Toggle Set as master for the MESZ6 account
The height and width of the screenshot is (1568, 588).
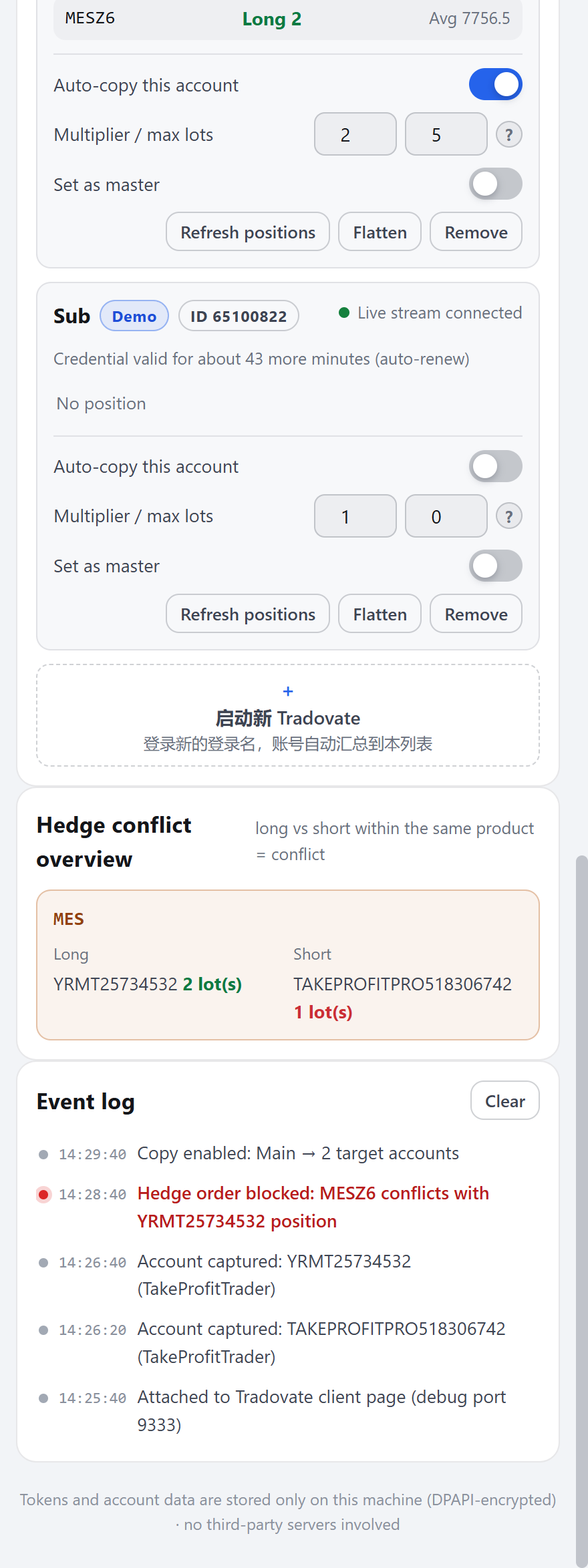(x=496, y=184)
